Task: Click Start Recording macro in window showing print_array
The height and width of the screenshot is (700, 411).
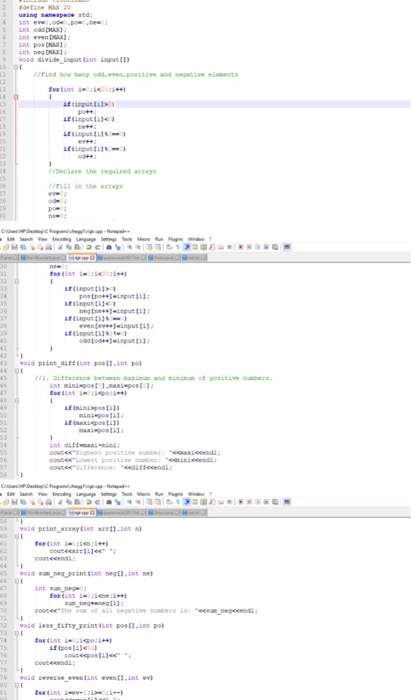Action: point(241,502)
